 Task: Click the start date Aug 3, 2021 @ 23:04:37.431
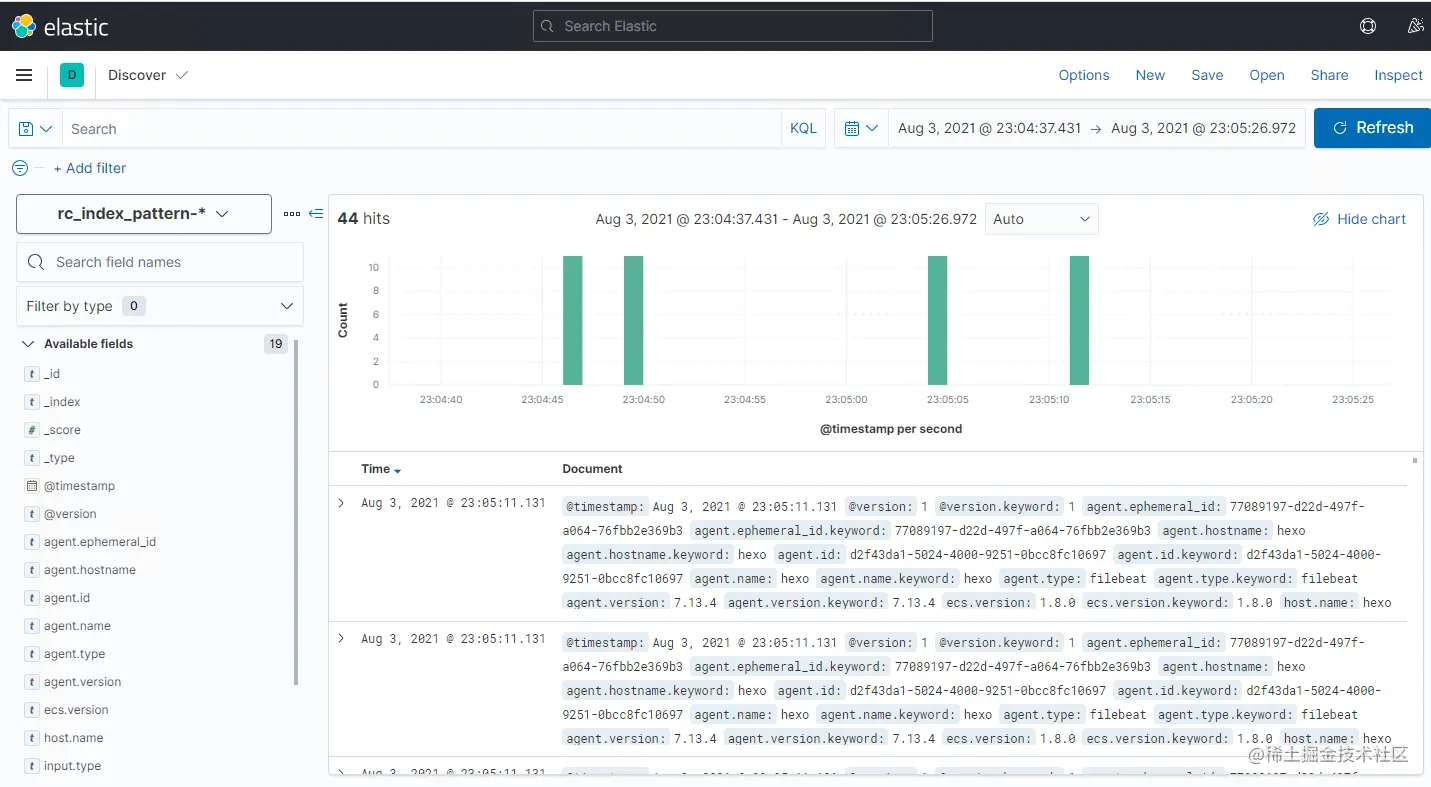(989, 128)
